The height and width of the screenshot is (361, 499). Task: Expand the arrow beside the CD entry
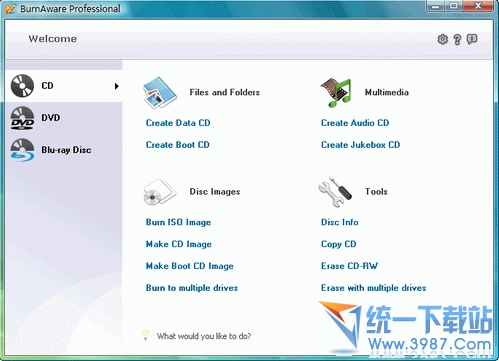116,86
